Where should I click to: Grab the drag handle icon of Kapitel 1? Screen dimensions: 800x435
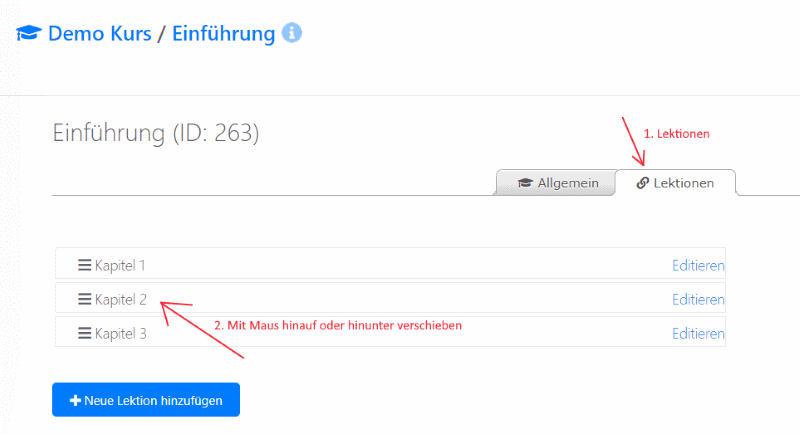[84, 265]
